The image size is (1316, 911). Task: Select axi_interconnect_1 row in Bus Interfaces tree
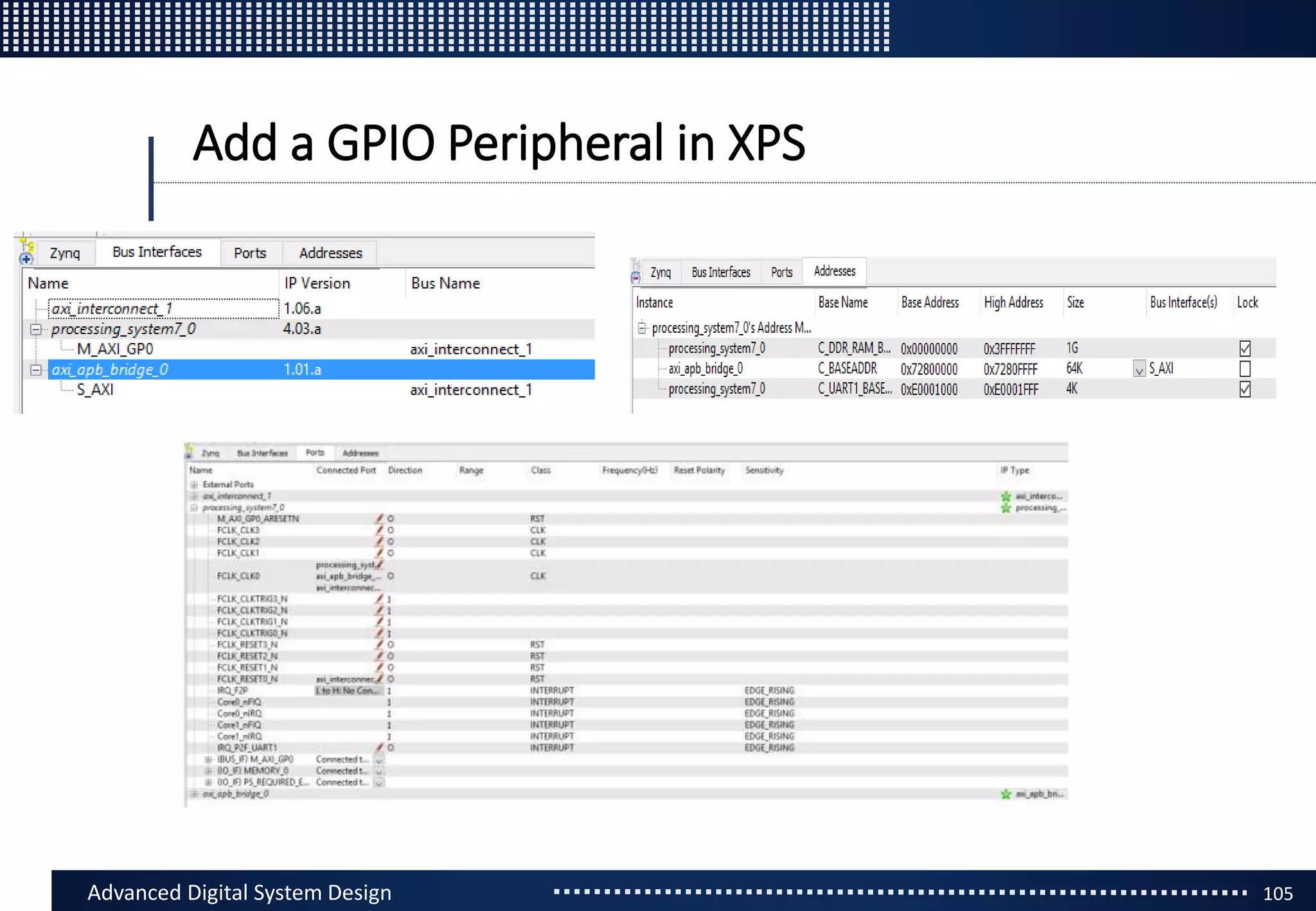308,309
